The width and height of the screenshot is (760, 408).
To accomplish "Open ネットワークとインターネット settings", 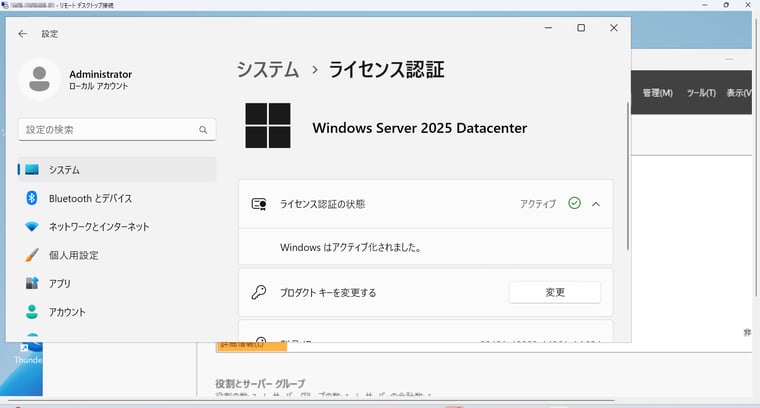I will point(117,227).
